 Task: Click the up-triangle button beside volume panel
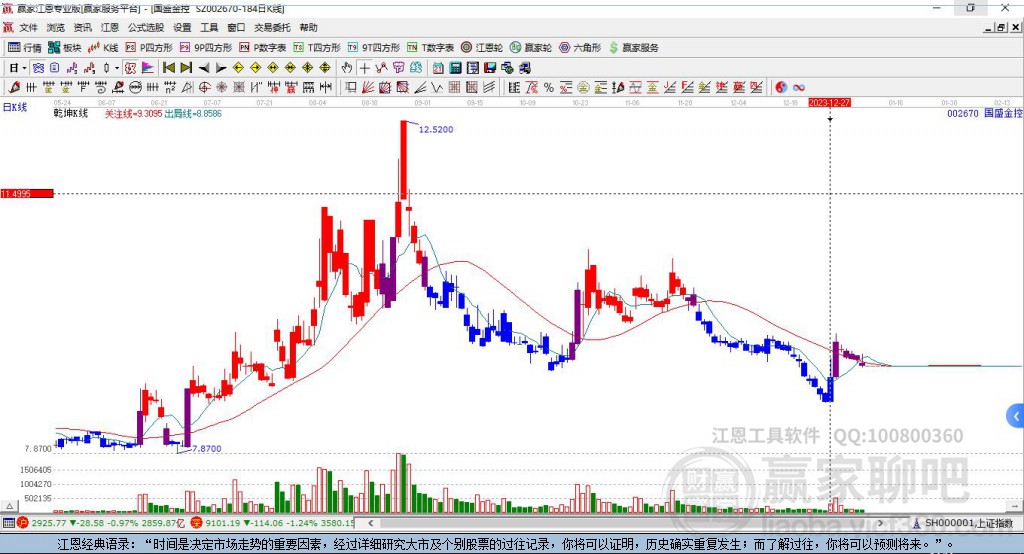tap(9, 506)
